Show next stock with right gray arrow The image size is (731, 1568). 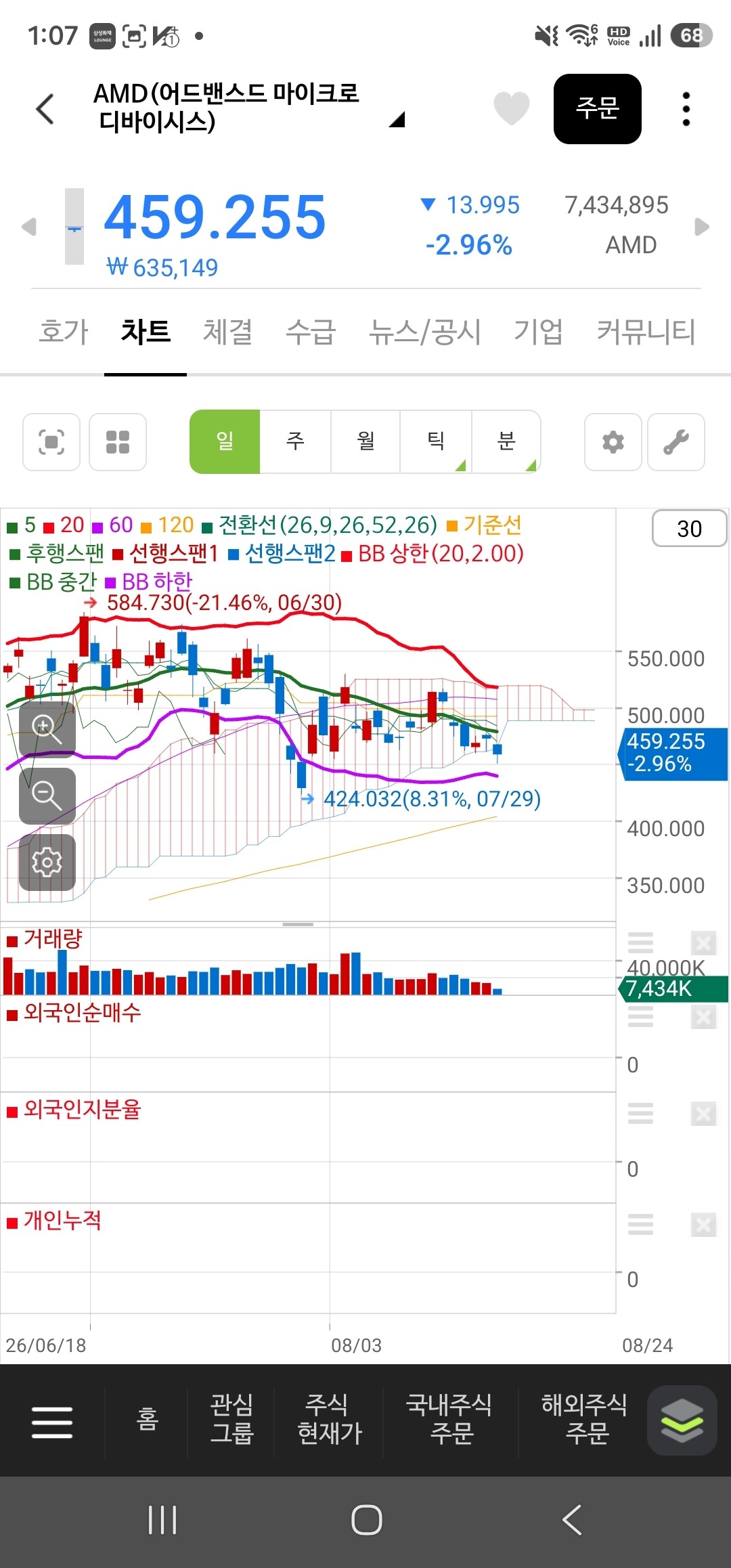click(702, 226)
